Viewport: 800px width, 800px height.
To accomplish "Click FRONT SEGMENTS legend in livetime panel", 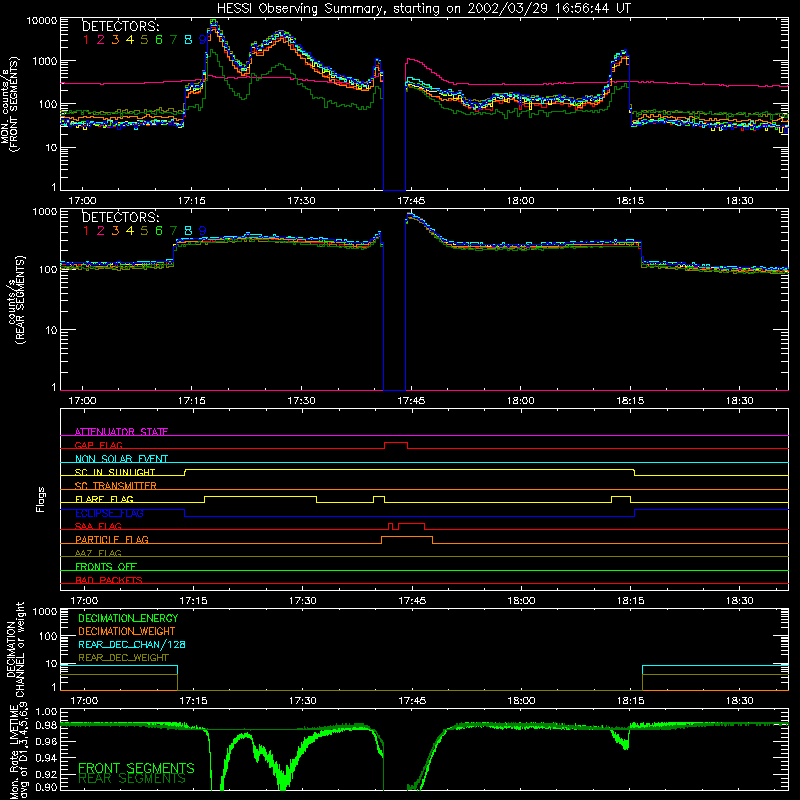I will tap(136, 768).
